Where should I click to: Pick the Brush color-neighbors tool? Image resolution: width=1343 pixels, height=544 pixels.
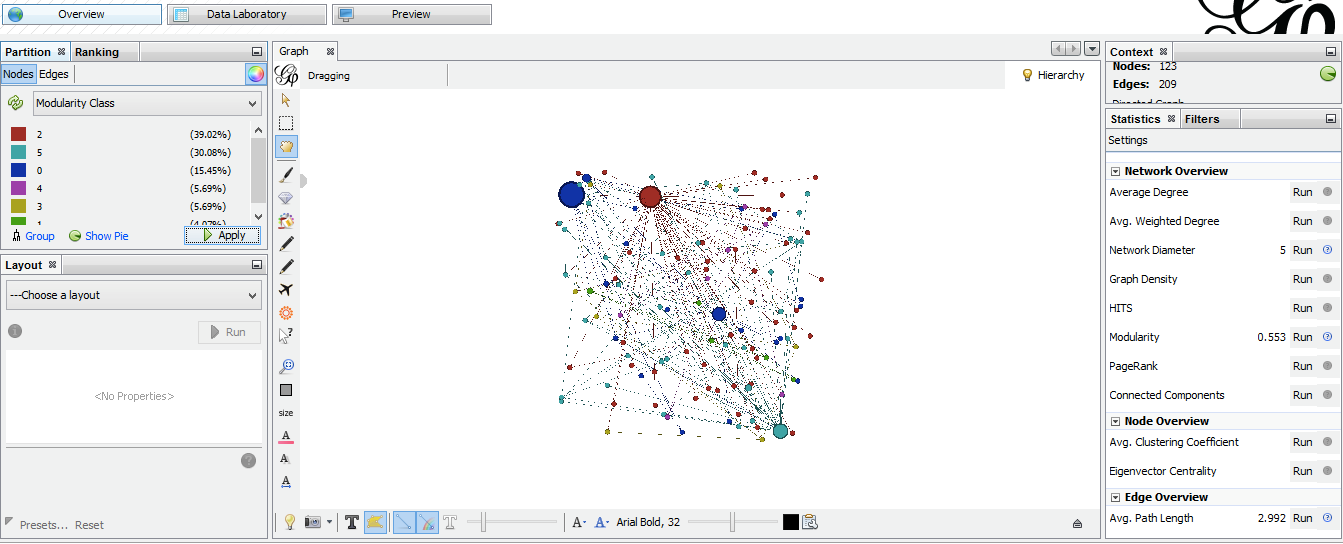pos(286,220)
